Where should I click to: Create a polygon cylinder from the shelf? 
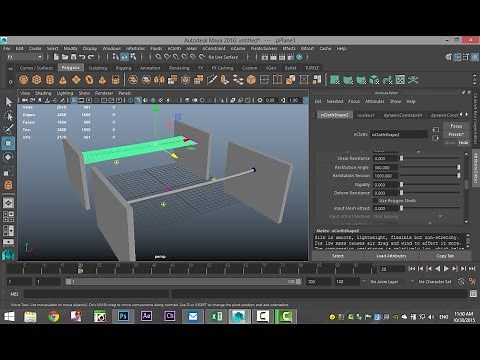coord(50,80)
